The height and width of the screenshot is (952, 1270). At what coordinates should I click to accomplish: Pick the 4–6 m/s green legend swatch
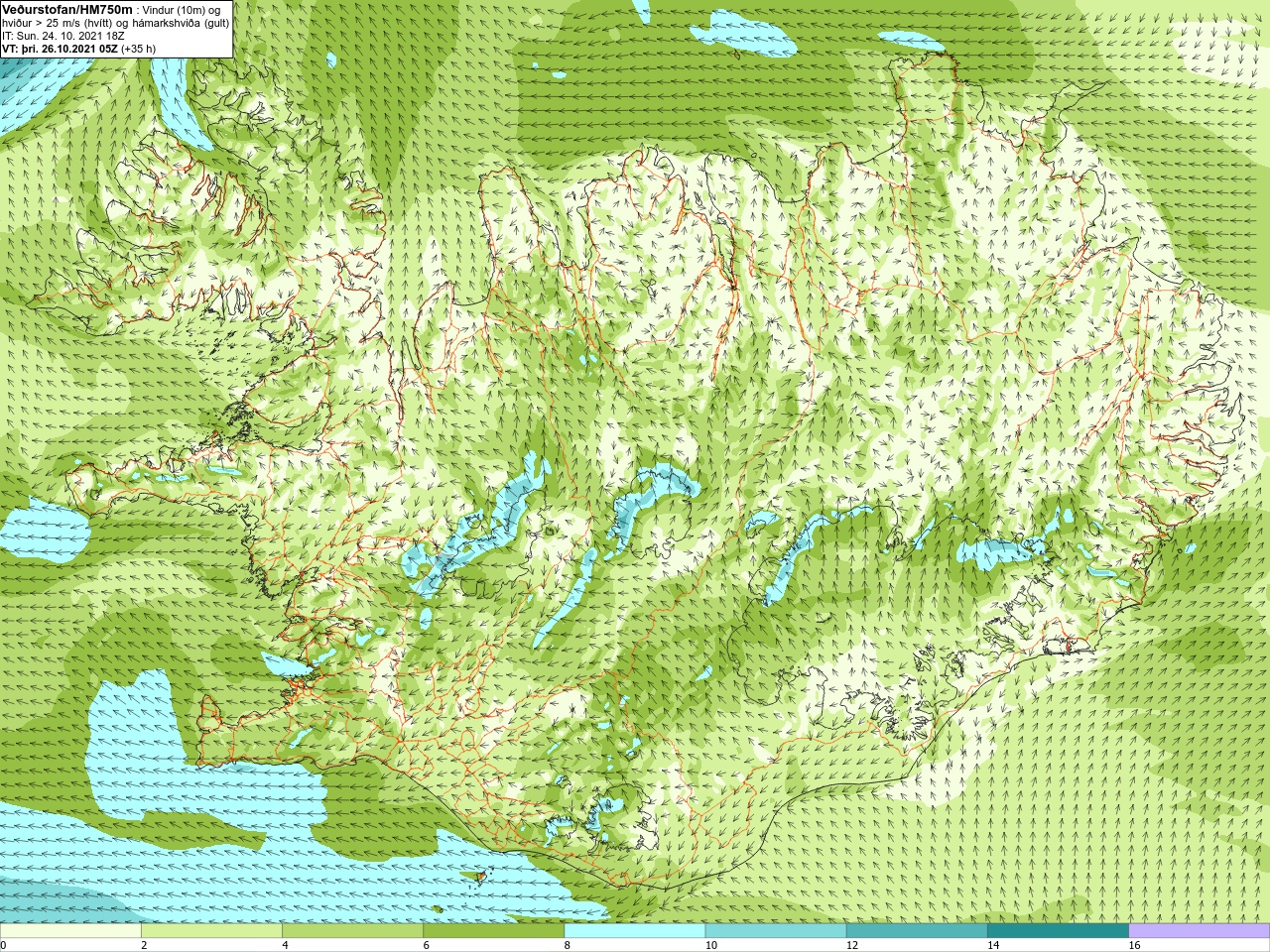click(352, 931)
